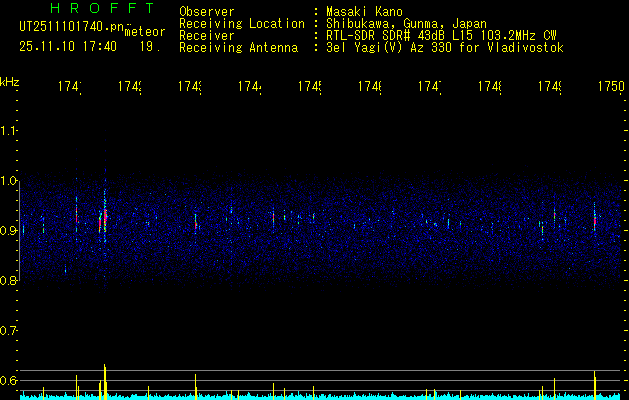Screen dimensions: 629x400
Task: Select RTL-SDR SDR# 43dB receiver details
Action: pyautogui.click(x=441, y=36)
